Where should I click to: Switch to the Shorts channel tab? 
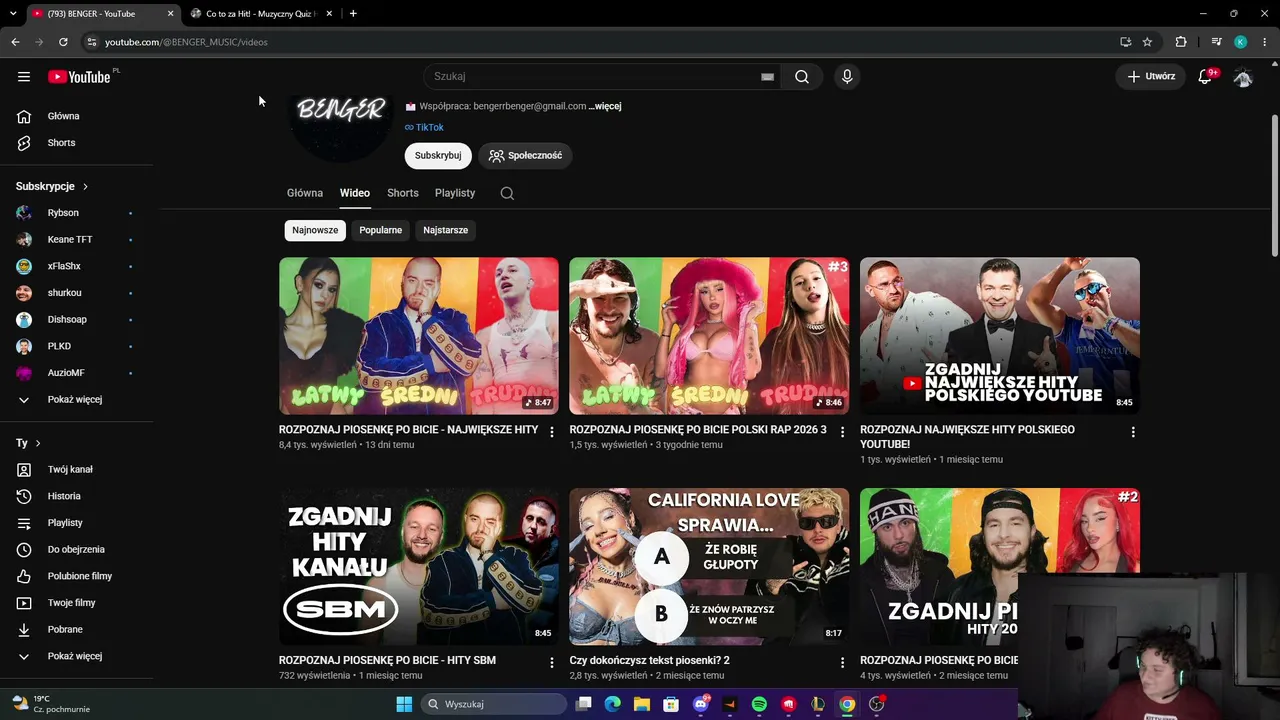[403, 193]
